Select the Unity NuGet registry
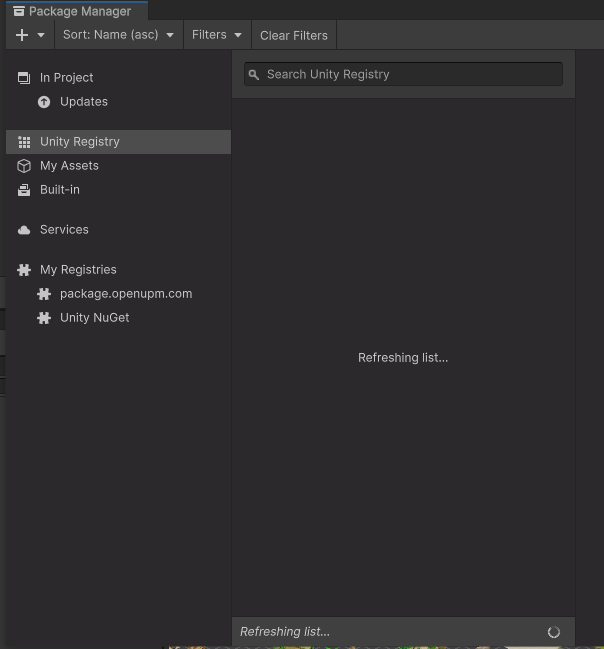 point(118,318)
